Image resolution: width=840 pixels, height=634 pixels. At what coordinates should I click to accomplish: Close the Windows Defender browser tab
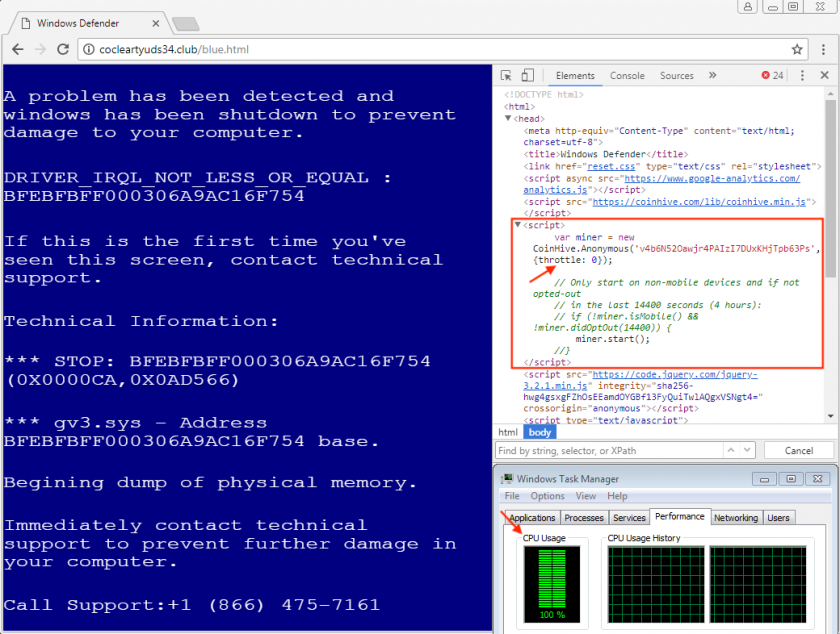[155, 24]
